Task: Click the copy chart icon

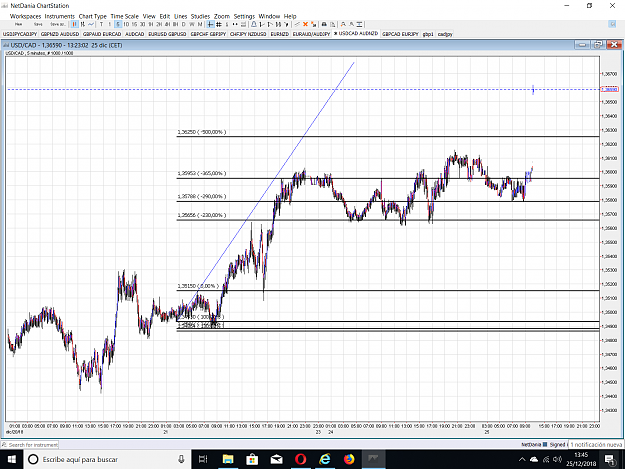Action: [x=332, y=24]
